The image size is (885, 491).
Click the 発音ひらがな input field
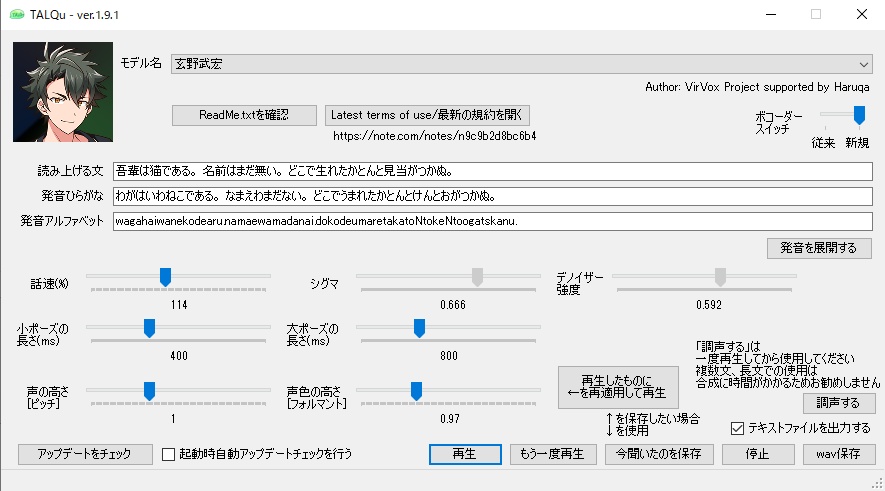coord(493,196)
